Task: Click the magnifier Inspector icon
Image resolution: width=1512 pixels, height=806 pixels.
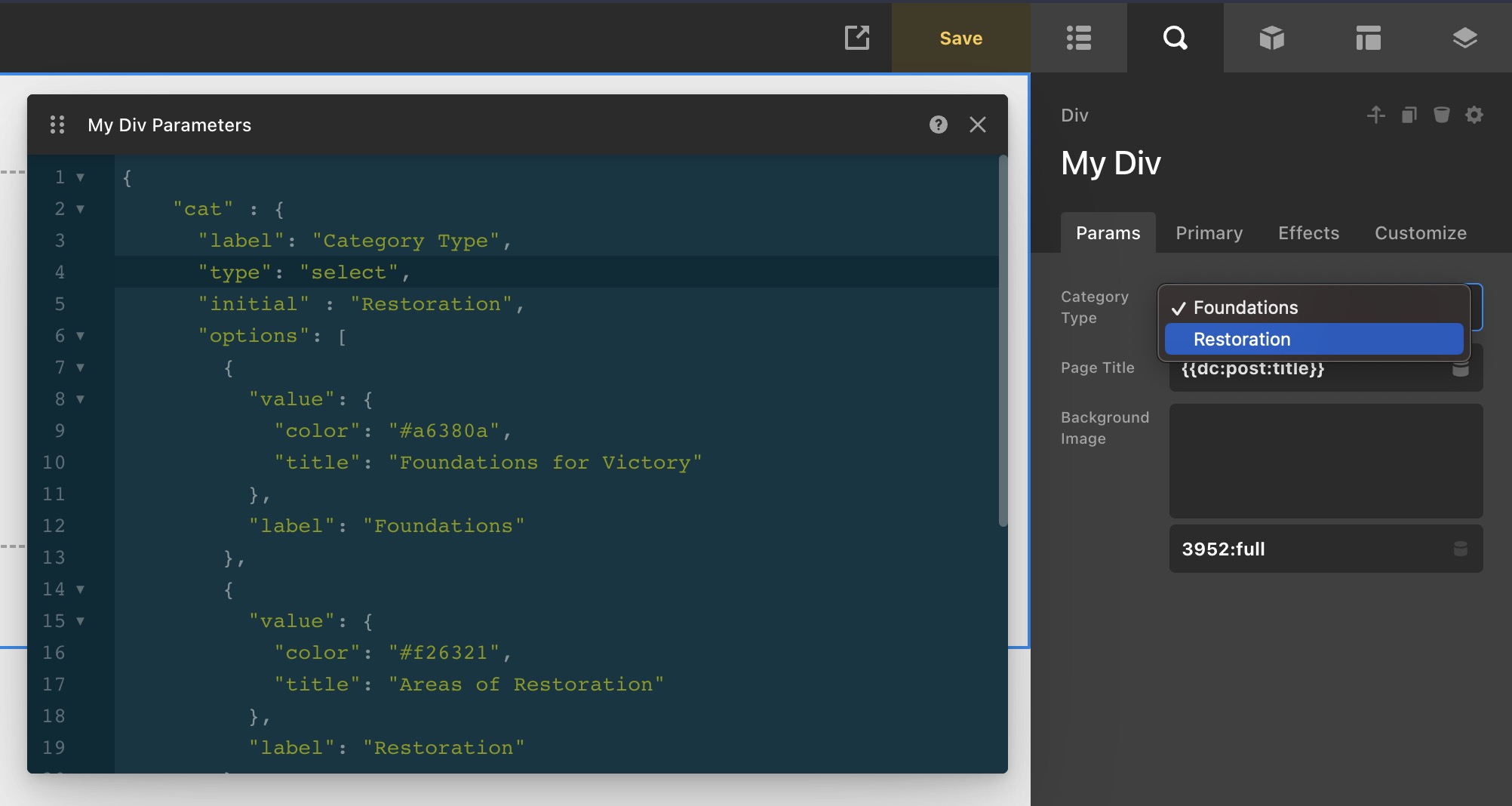Action: [x=1175, y=38]
